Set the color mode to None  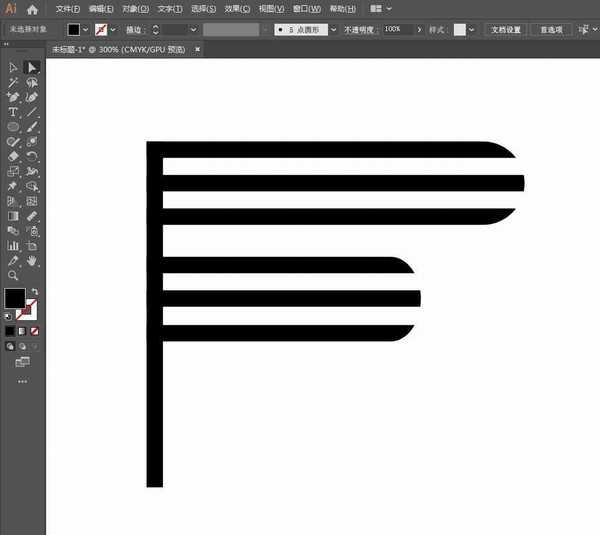[x=35, y=330]
